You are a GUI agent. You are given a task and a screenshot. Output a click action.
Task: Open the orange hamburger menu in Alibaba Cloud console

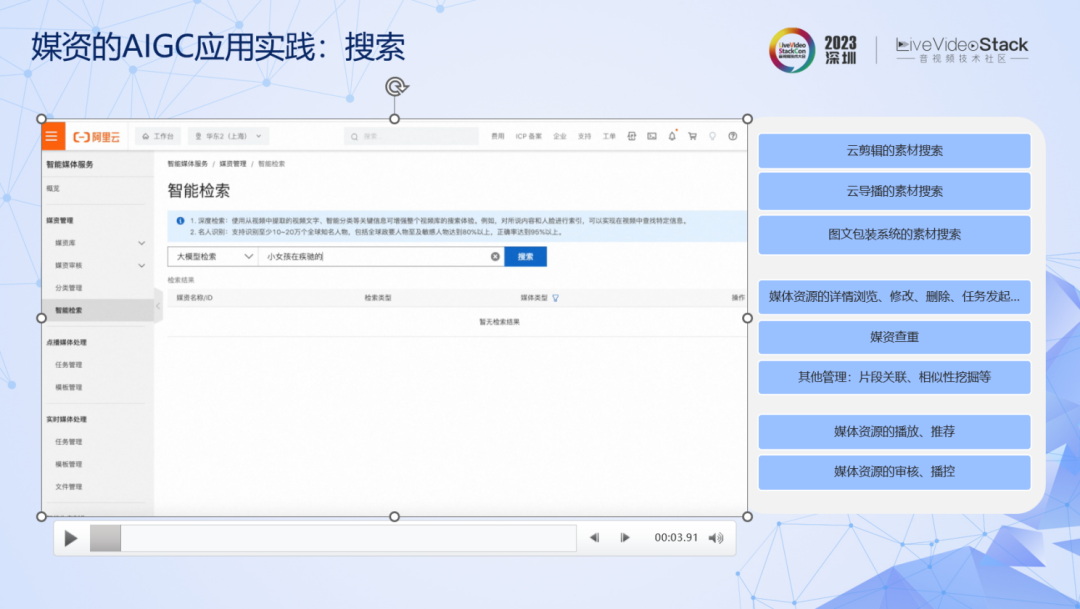pyautogui.click(x=52, y=136)
